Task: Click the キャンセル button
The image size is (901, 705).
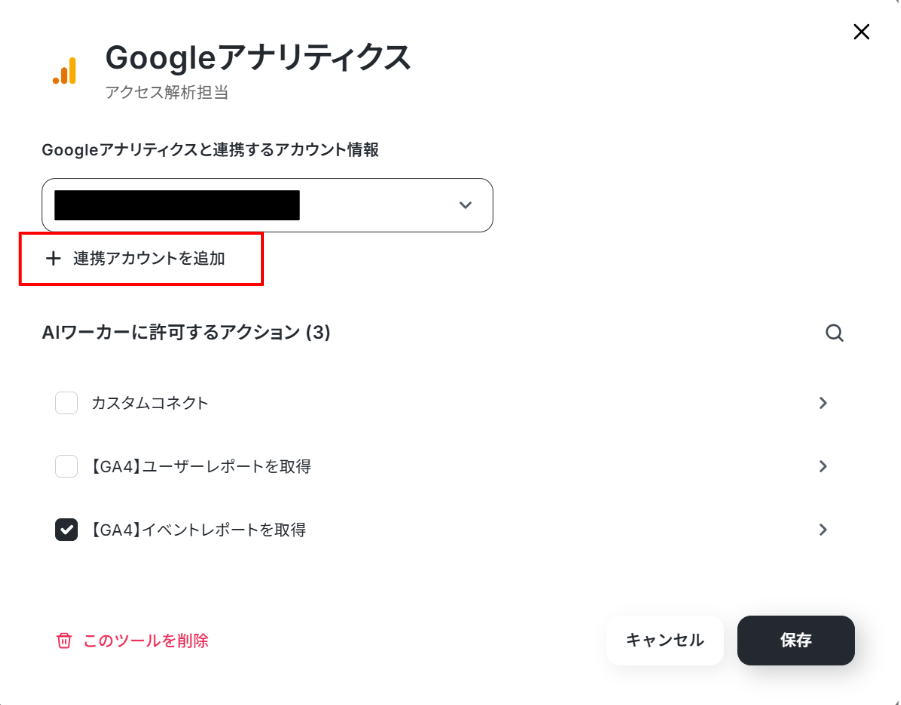Action: 665,640
